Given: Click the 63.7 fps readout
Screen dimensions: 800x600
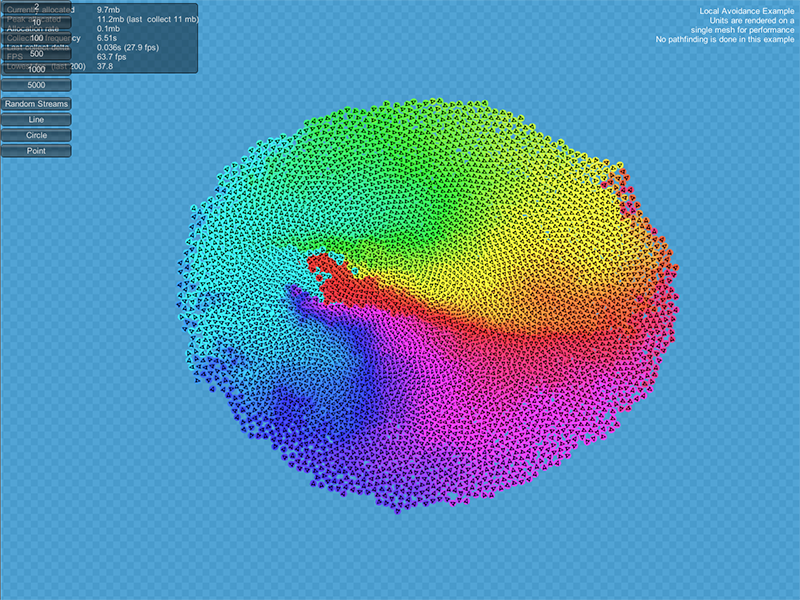Looking at the screenshot, I should tap(112, 57).
